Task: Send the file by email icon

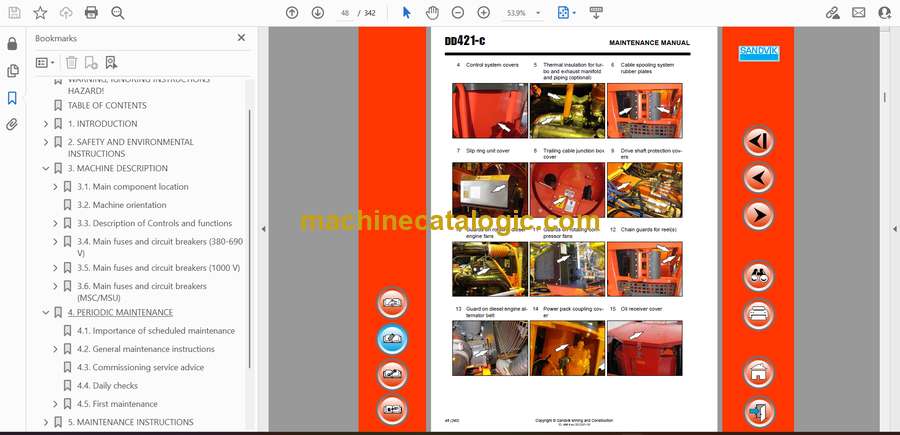Action: click(x=859, y=13)
